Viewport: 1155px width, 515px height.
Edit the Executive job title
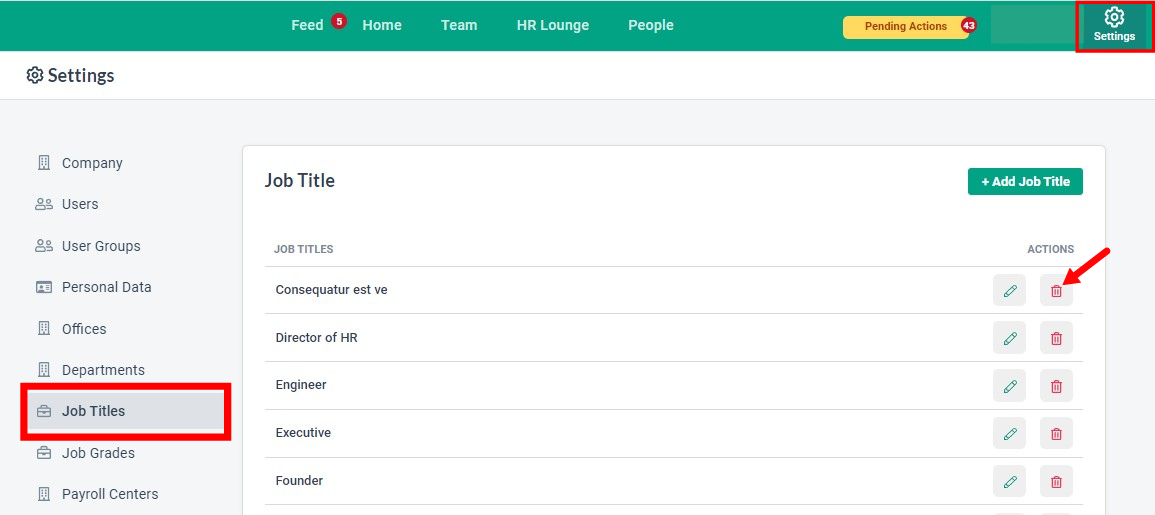click(x=1009, y=433)
